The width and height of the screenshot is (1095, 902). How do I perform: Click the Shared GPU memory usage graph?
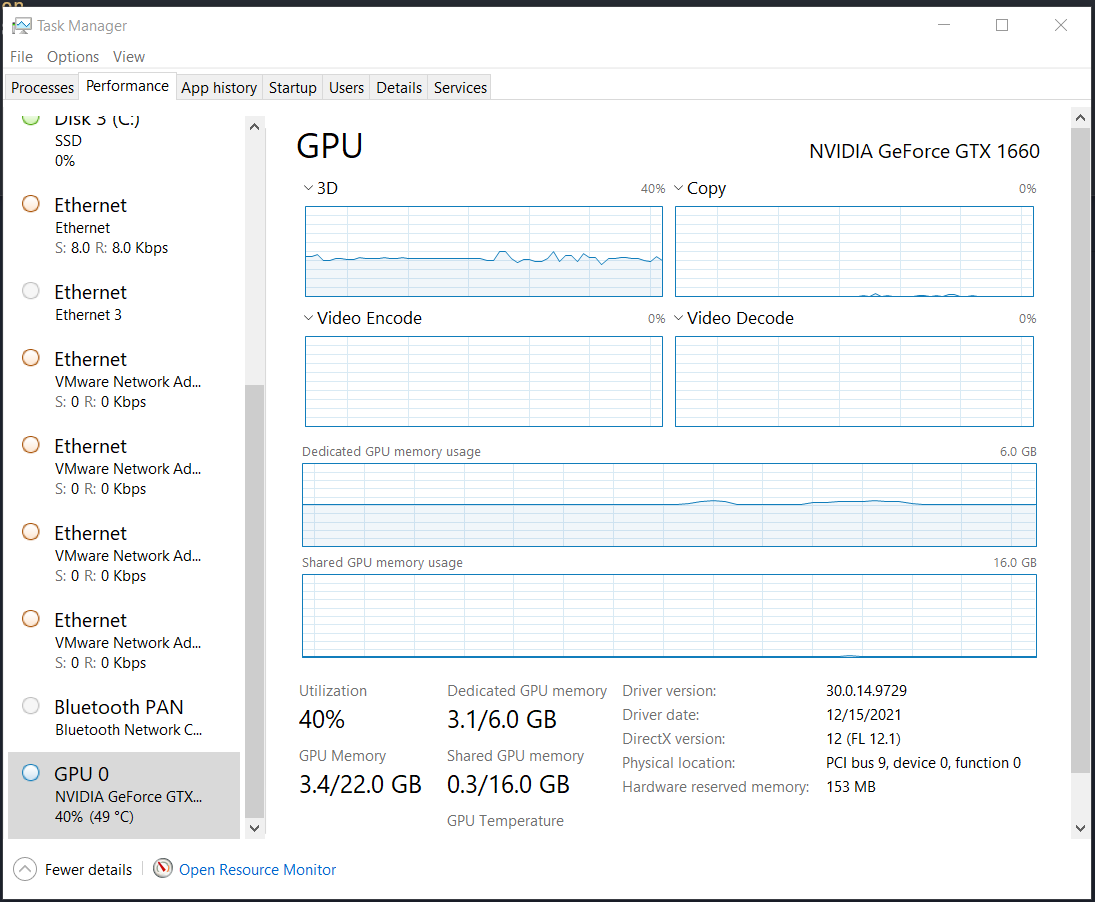tap(669, 616)
